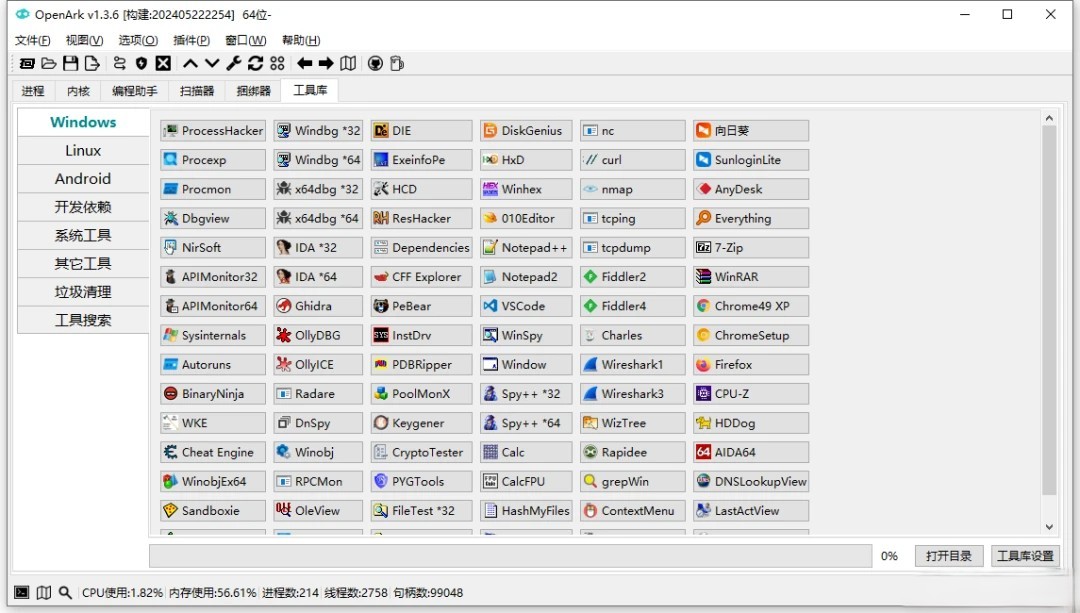Open the 选项(O) menu
Screen dimensions: 1080x613
click(138, 40)
